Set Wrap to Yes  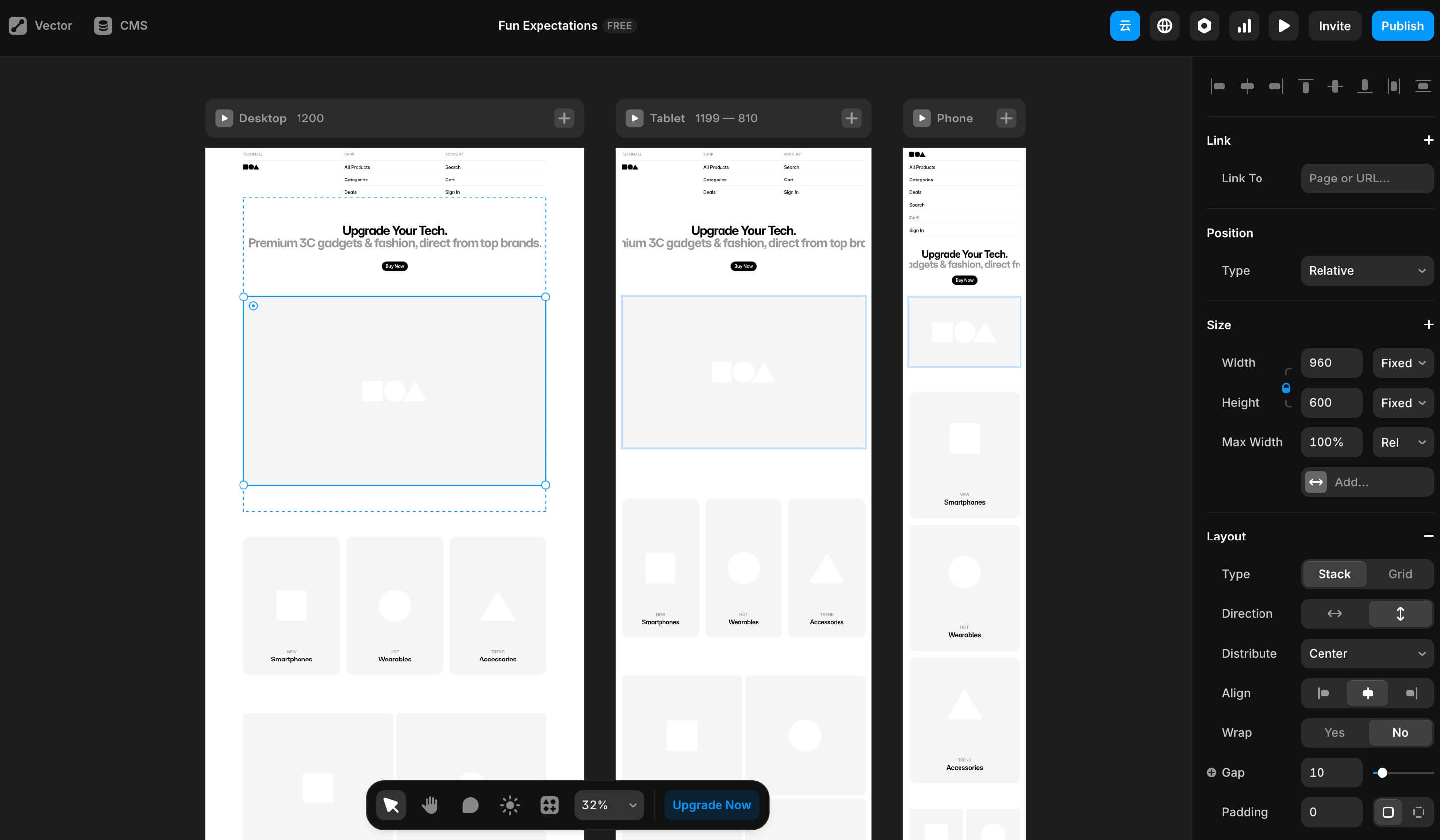tap(1334, 732)
